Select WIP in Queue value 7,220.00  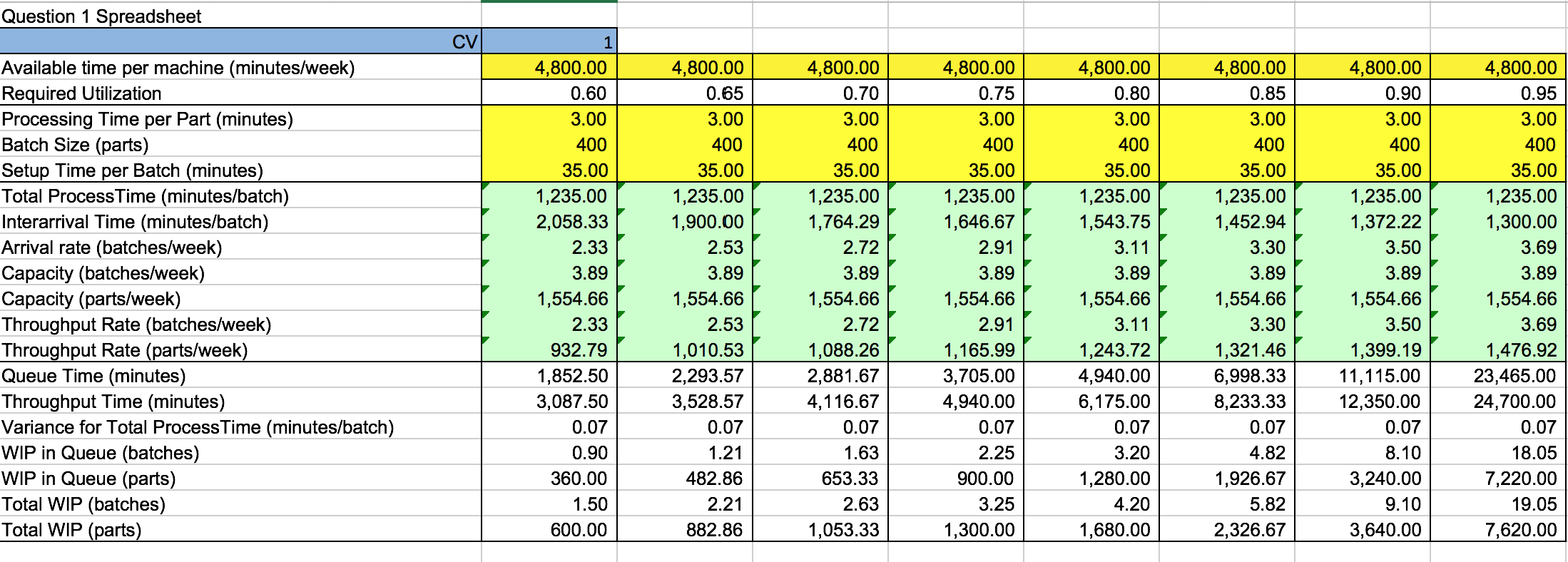pyautogui.click(x=1521, y=479)
